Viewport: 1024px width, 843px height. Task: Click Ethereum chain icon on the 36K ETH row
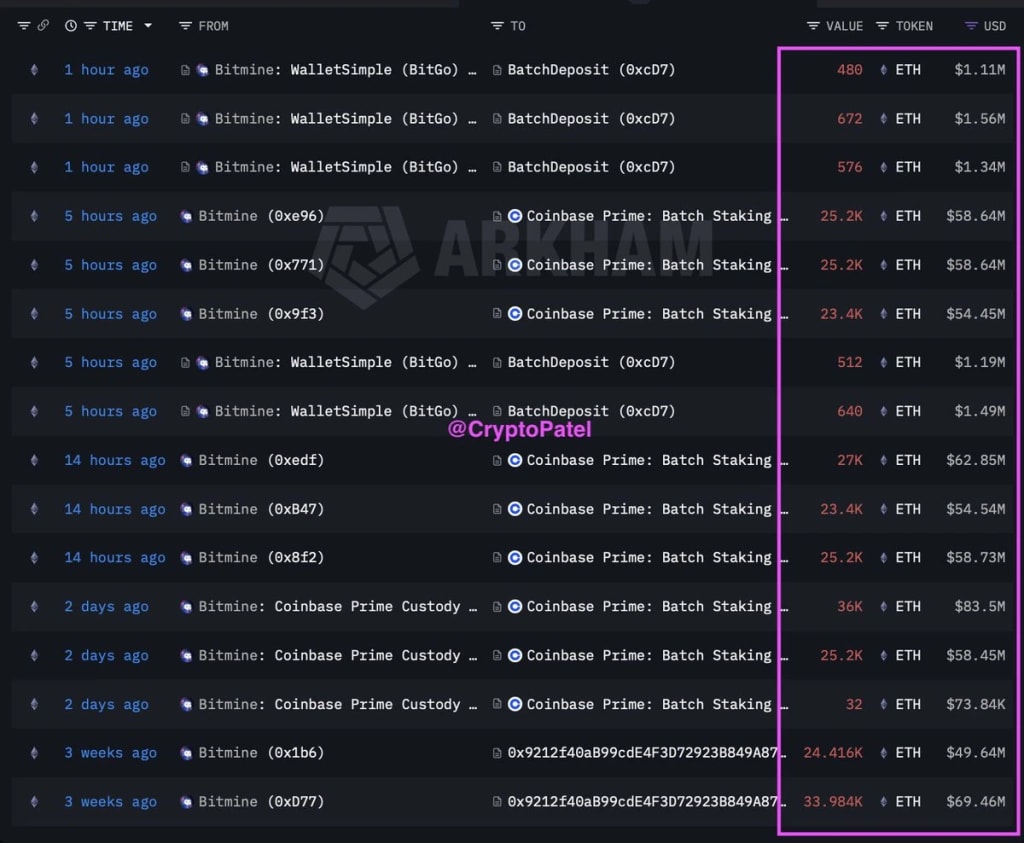click(x=34, y=607)
